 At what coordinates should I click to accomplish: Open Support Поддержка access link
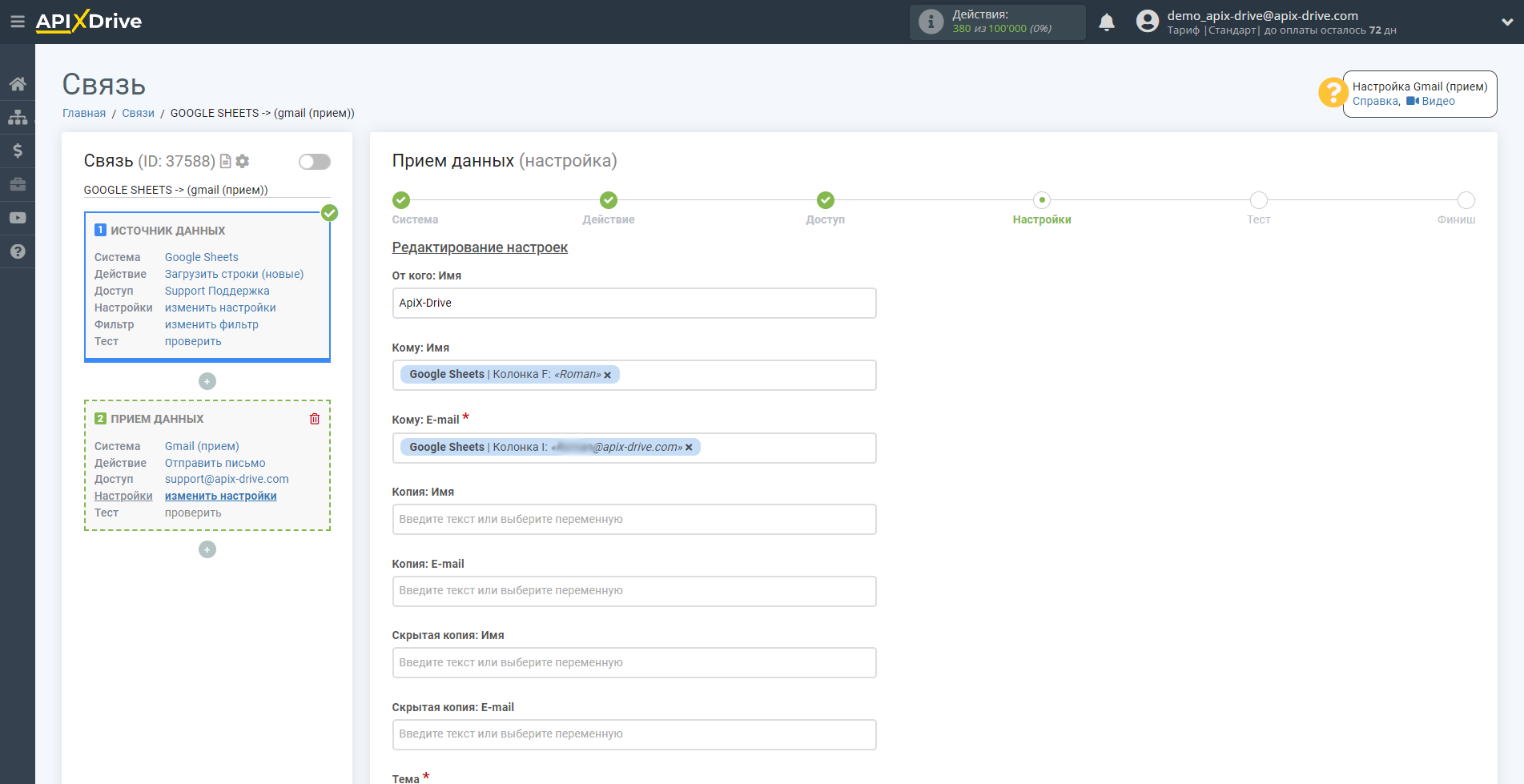coord(217,291)
